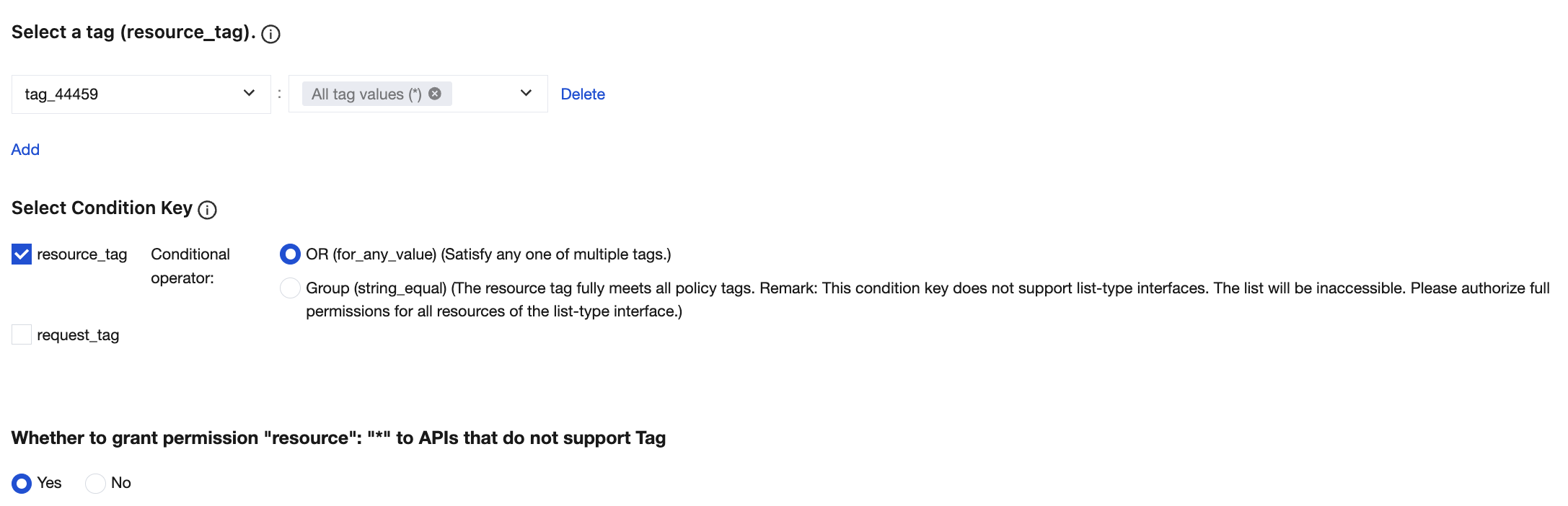The width and height of the screenshot is (1568, 506).
Task: Click 'Satisfy any one of multiple tags' text
Action: (x=555, y=254)
